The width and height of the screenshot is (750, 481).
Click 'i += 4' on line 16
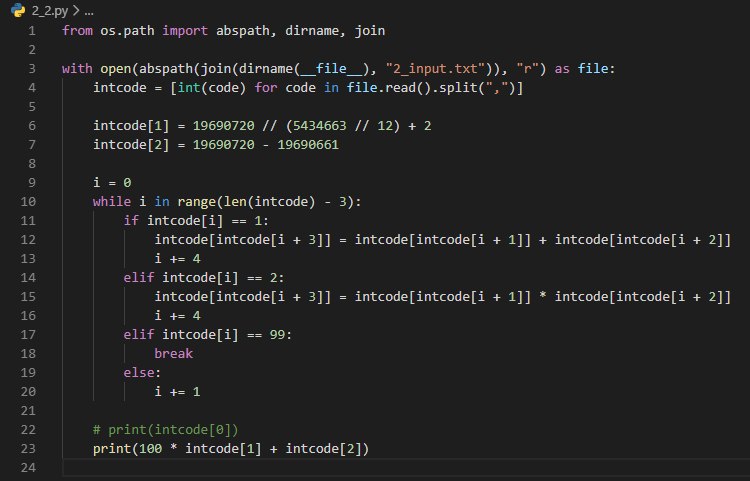[x=177, y=316]
